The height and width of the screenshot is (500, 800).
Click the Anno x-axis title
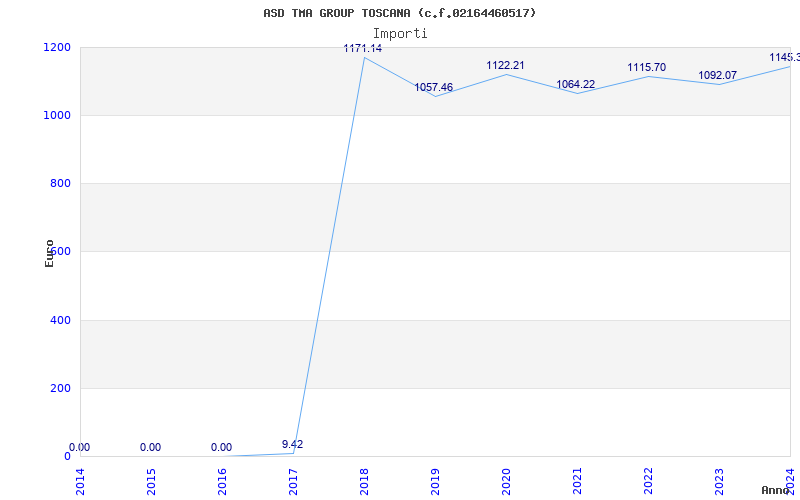click(775, 490)
